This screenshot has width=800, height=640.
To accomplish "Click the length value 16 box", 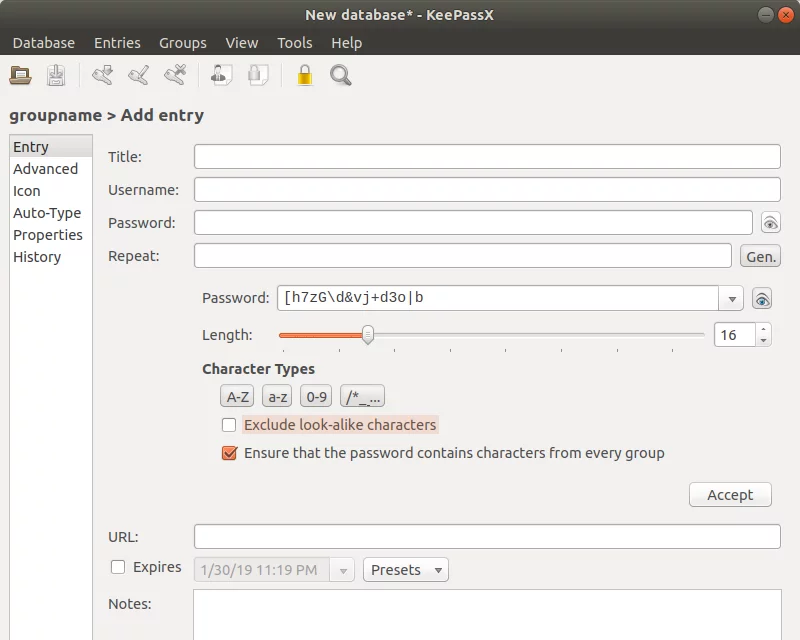I will [735, 335].
